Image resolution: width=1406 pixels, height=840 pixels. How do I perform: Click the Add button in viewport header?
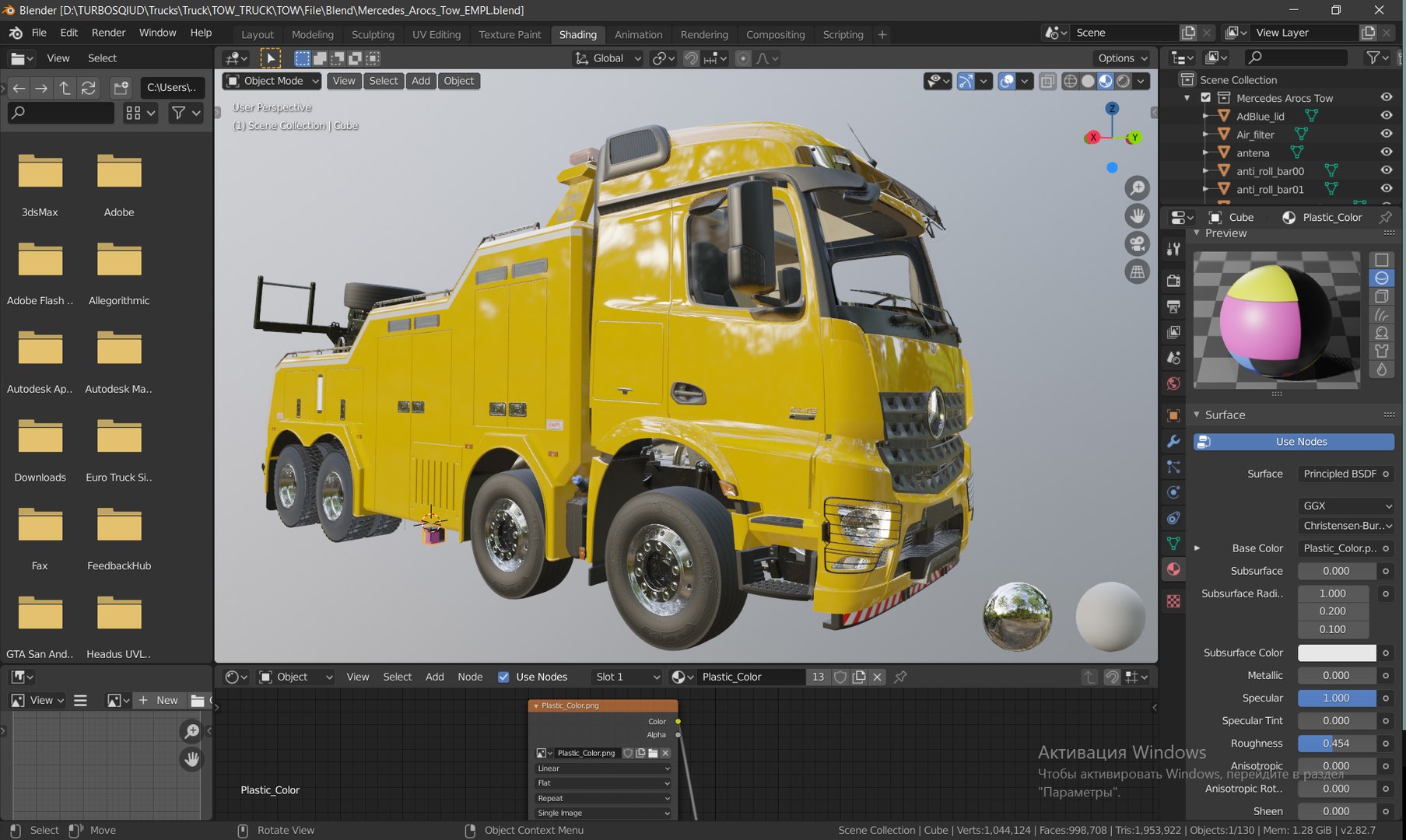click(421, 81)
